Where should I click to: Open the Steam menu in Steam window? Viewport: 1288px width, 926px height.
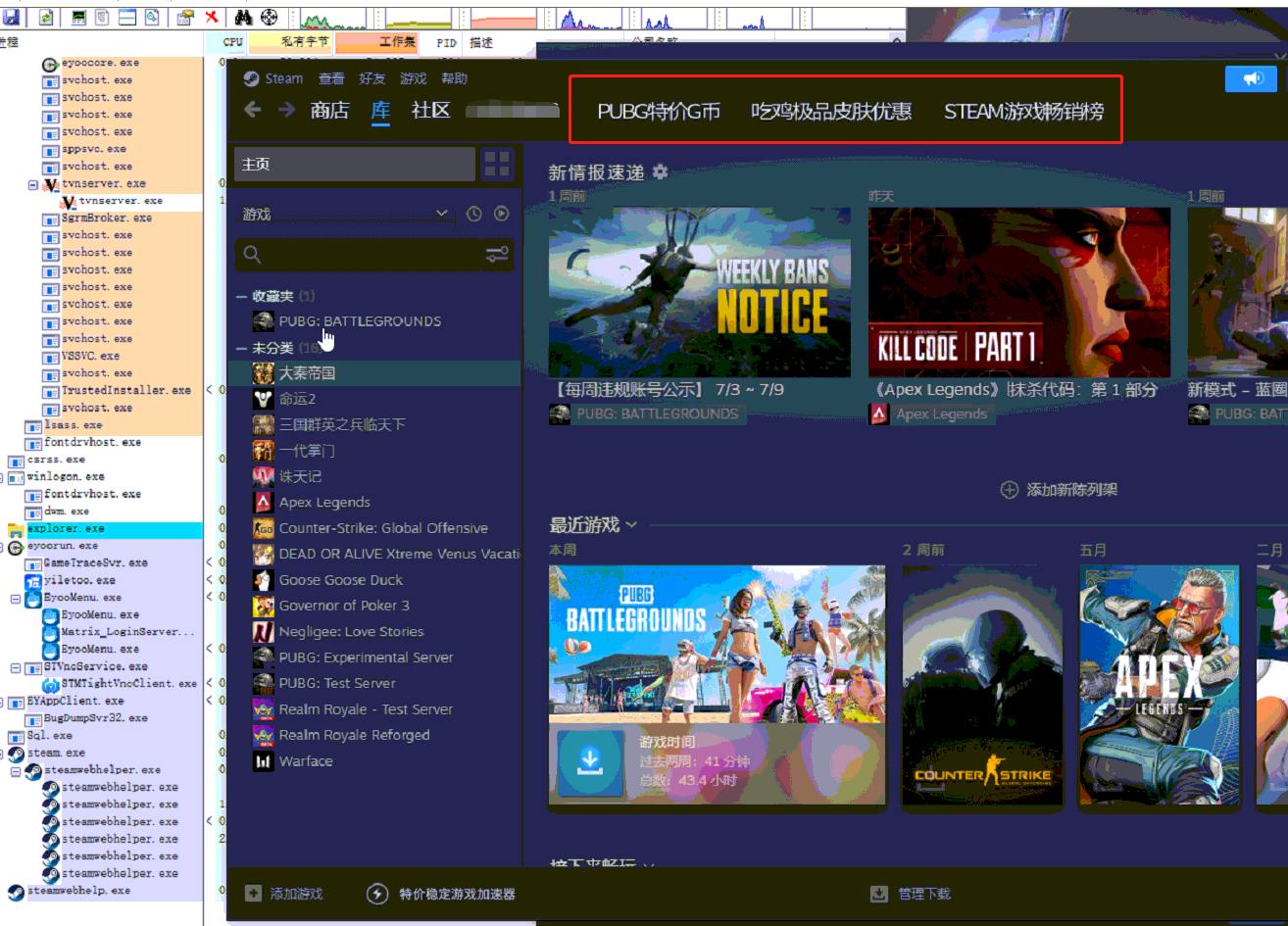(283, 78)
